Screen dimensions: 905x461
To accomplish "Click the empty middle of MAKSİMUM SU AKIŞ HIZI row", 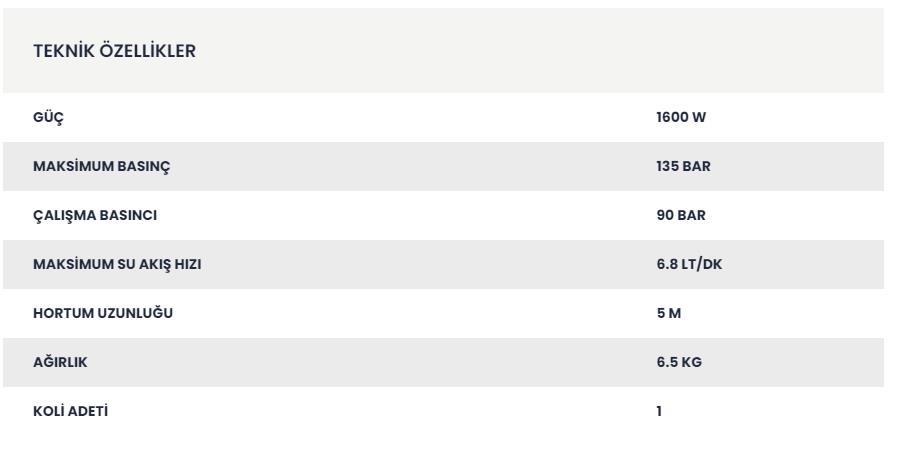I will pyautogui.click(x=427, y=264).
